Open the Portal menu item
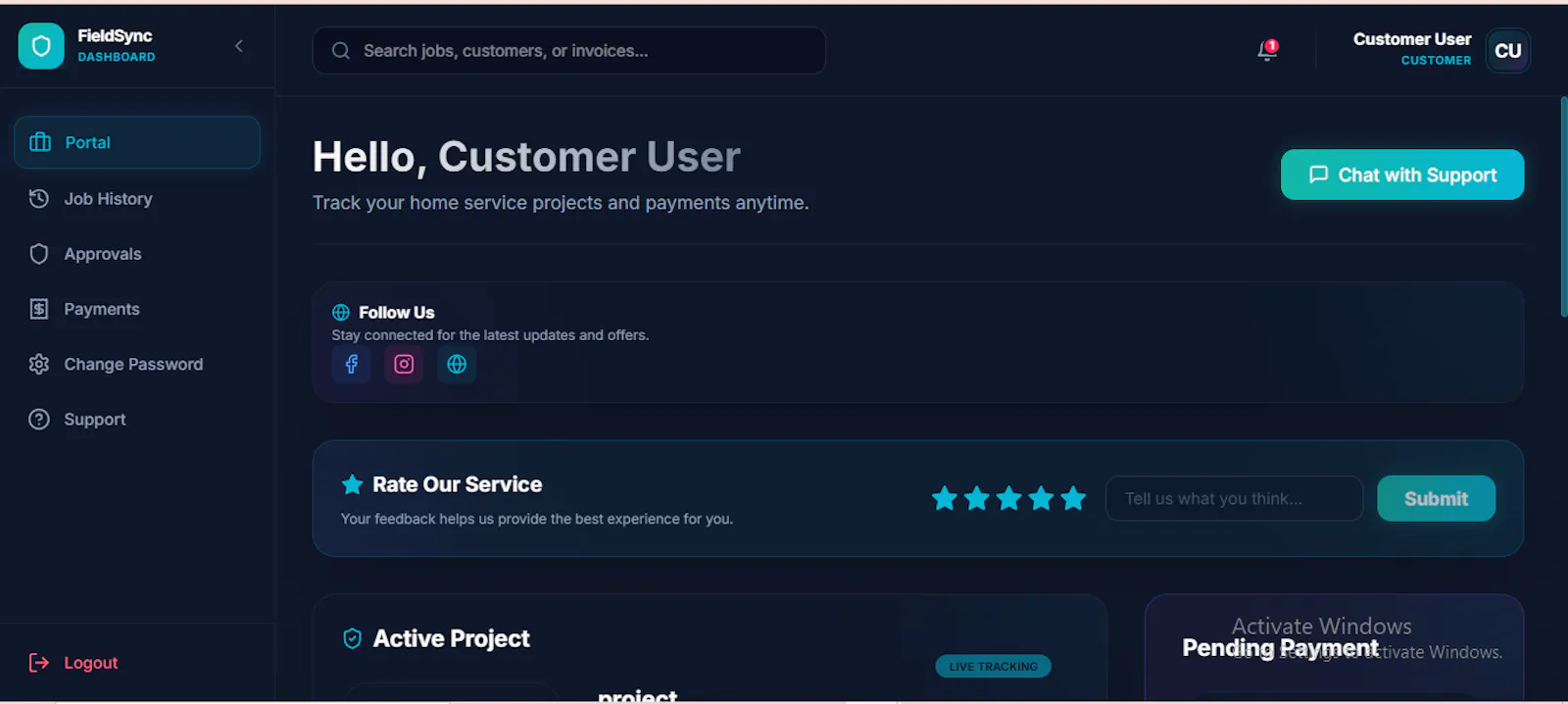 coord(137,142)
